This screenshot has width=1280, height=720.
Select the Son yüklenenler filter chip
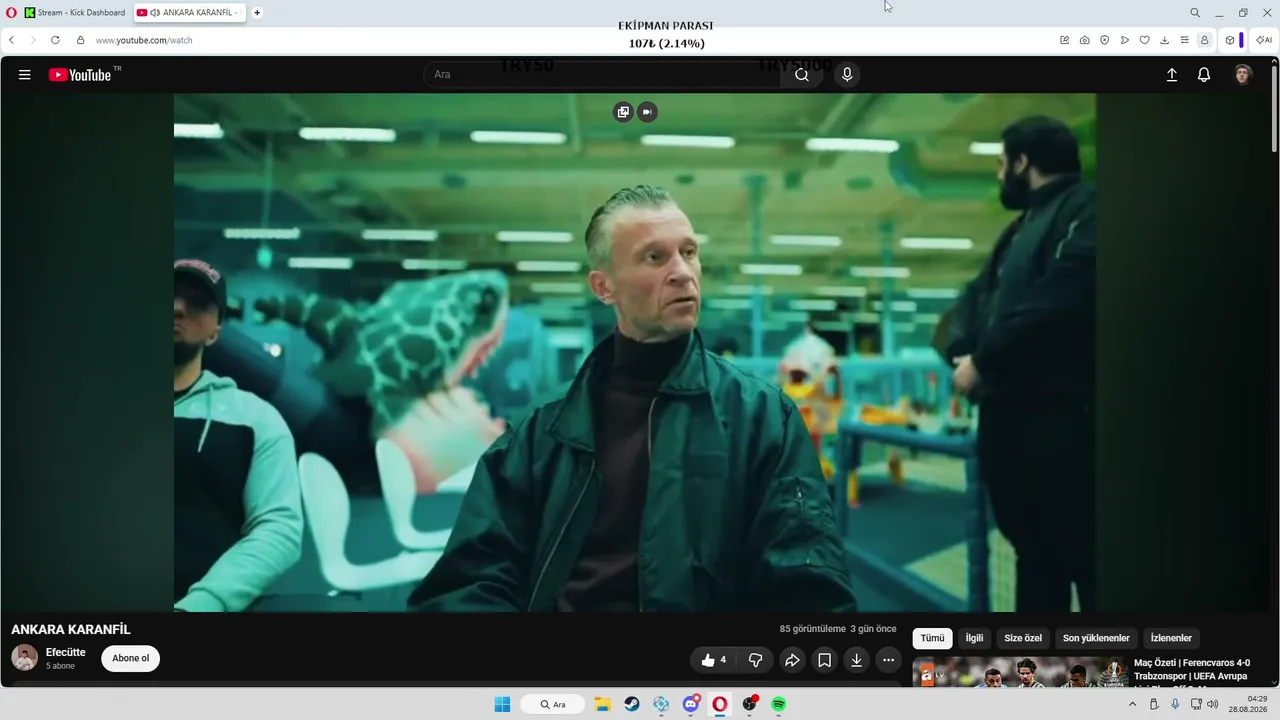pos(1096,638)
